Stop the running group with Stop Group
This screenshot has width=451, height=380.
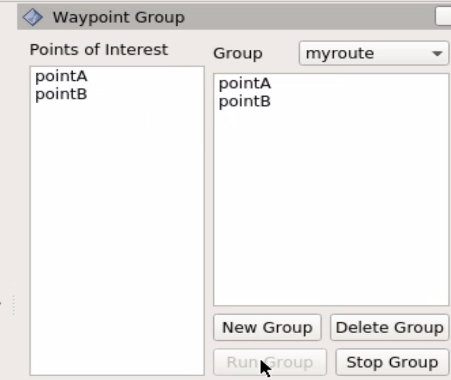point(392,362)
